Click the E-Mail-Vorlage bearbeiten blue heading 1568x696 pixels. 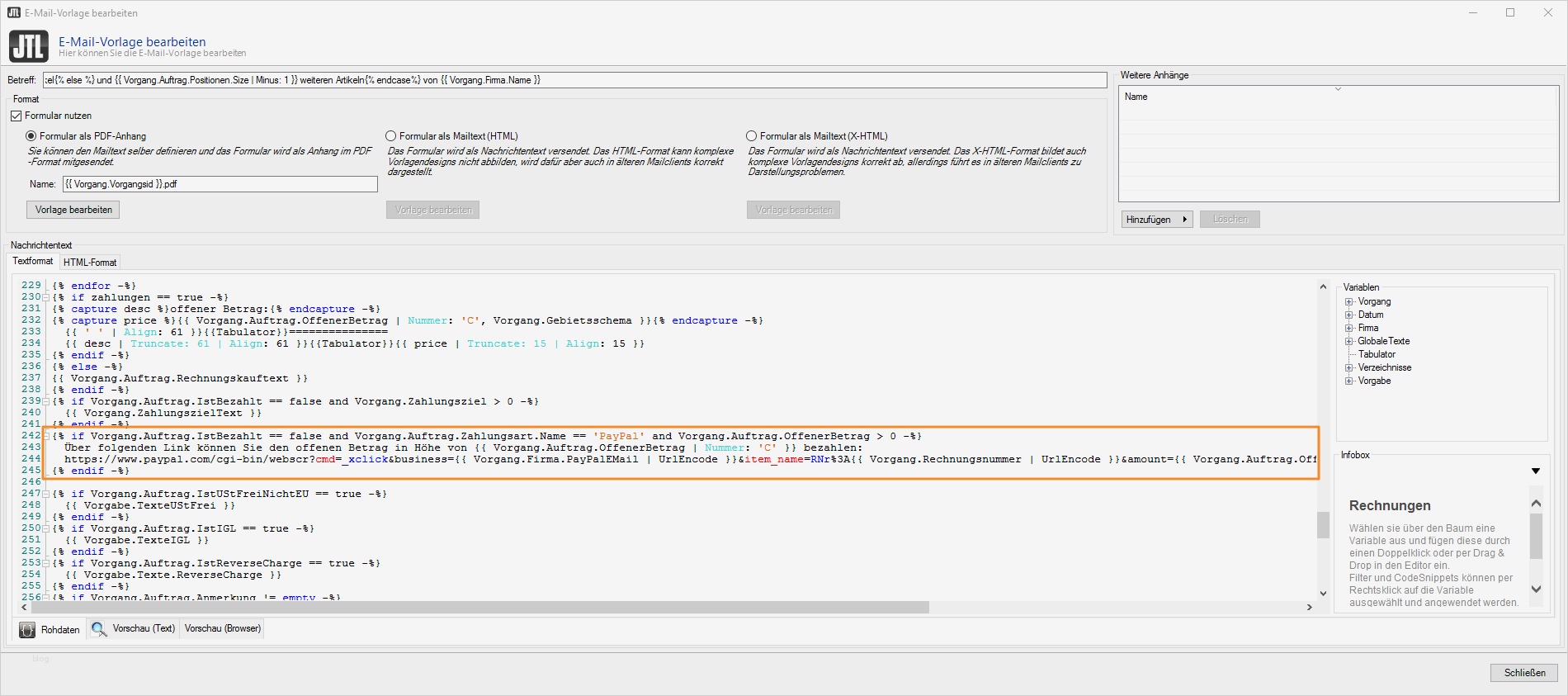coord(132,41)
